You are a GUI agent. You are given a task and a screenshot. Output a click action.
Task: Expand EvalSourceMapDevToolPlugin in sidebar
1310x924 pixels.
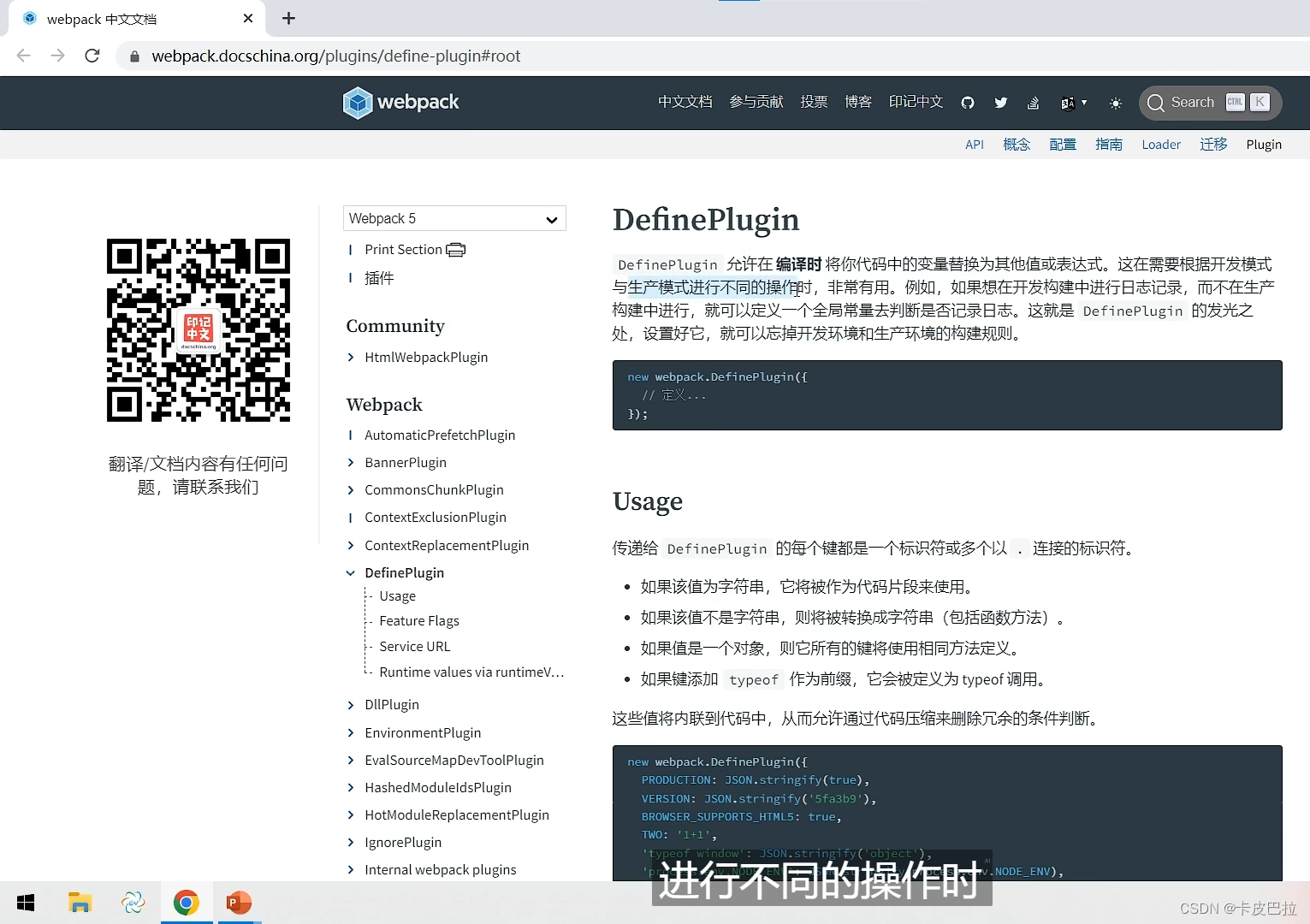tap(350, 761)
